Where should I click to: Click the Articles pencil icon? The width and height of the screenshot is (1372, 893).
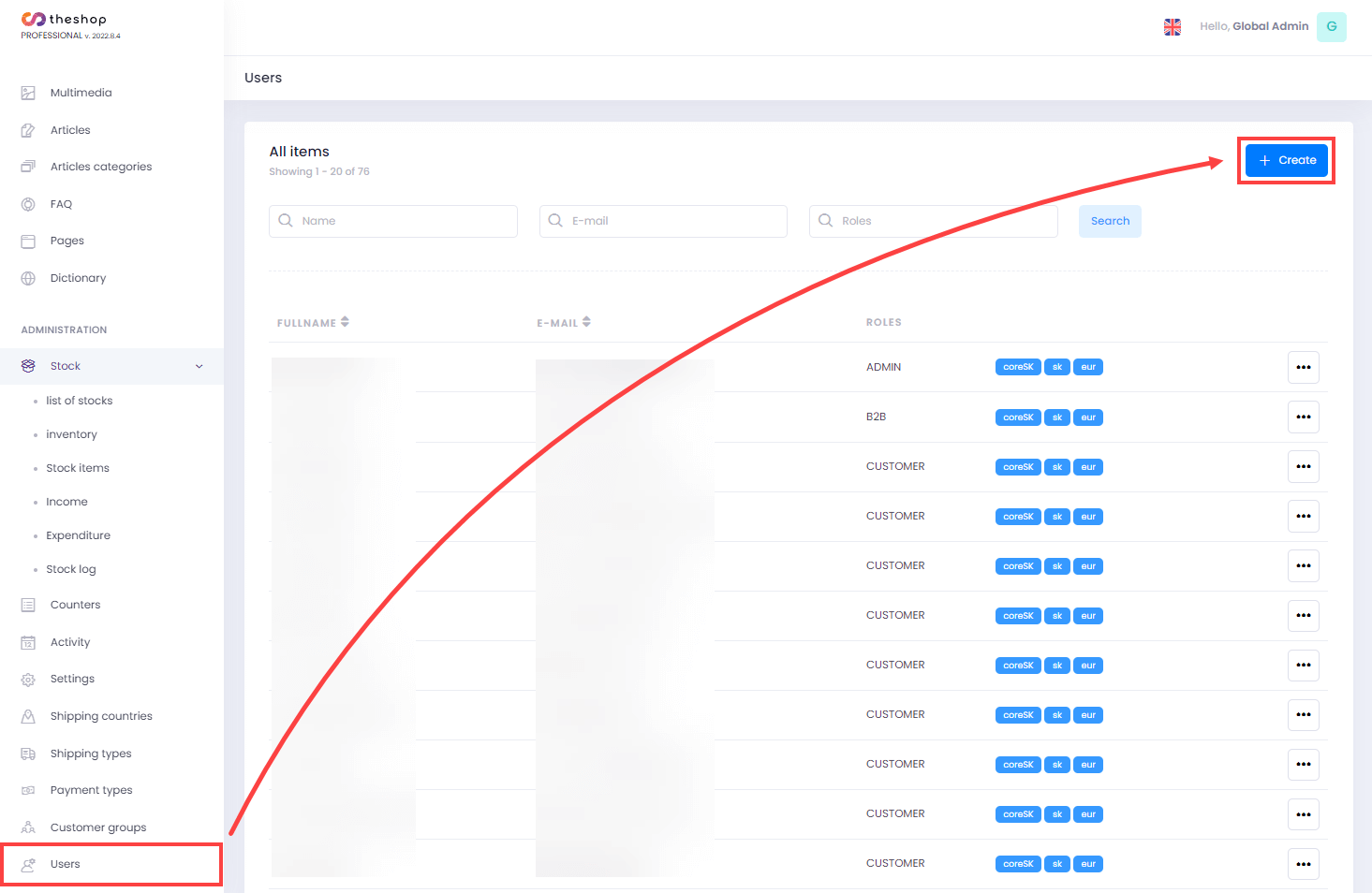pos(28,130)
